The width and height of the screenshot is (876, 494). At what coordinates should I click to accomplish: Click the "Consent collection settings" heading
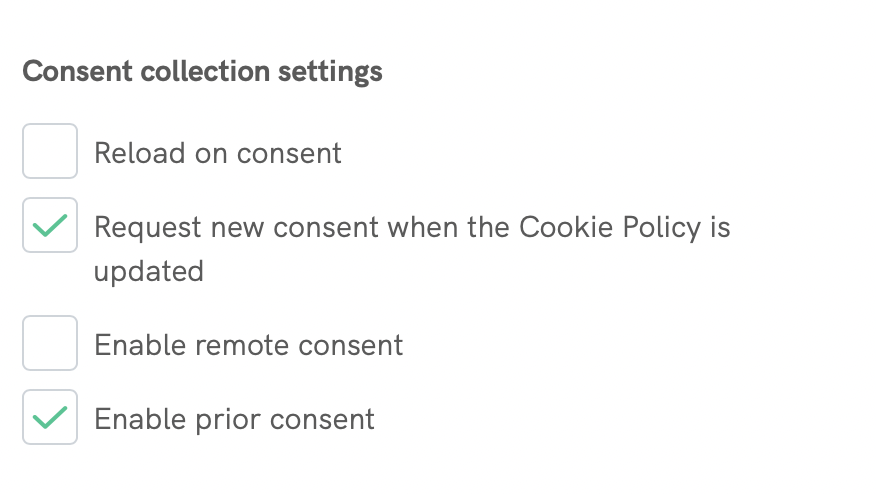click(x=202, y=73)
